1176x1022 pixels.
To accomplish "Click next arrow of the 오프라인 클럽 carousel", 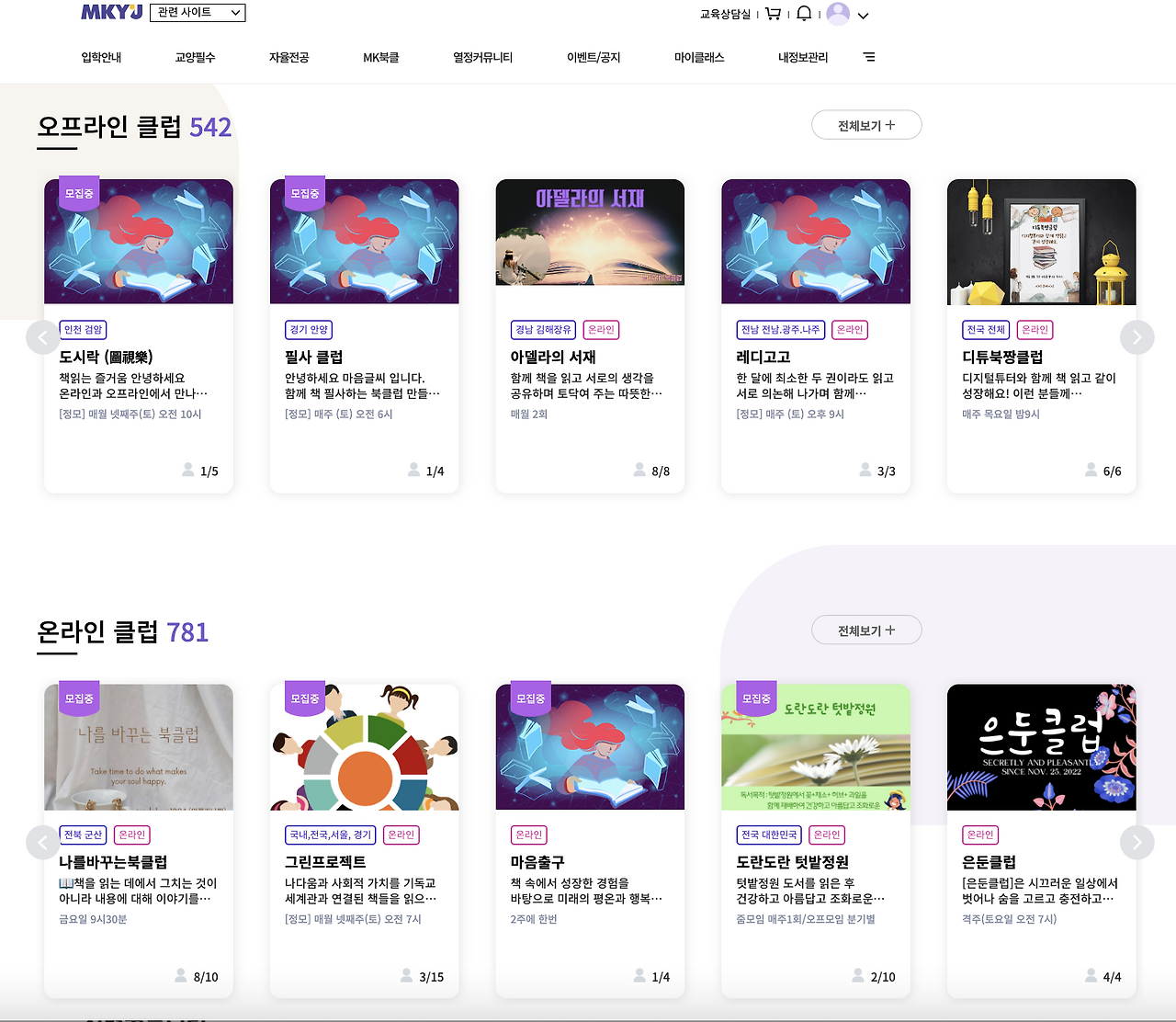I will click(x=1137, y=337).
